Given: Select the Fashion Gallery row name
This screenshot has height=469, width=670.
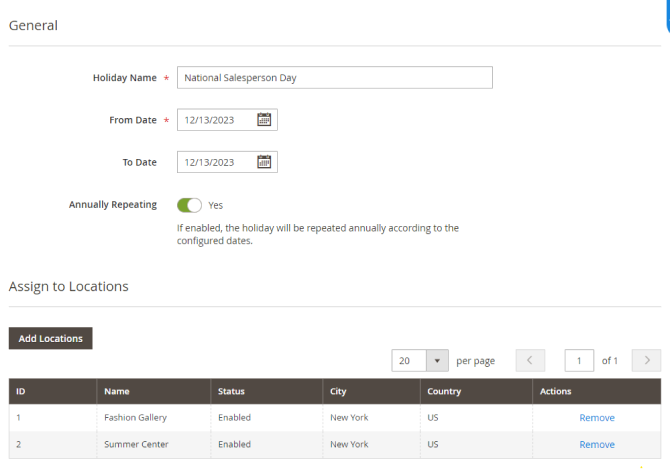Looking at the screenshot, I should pos(136,417).
